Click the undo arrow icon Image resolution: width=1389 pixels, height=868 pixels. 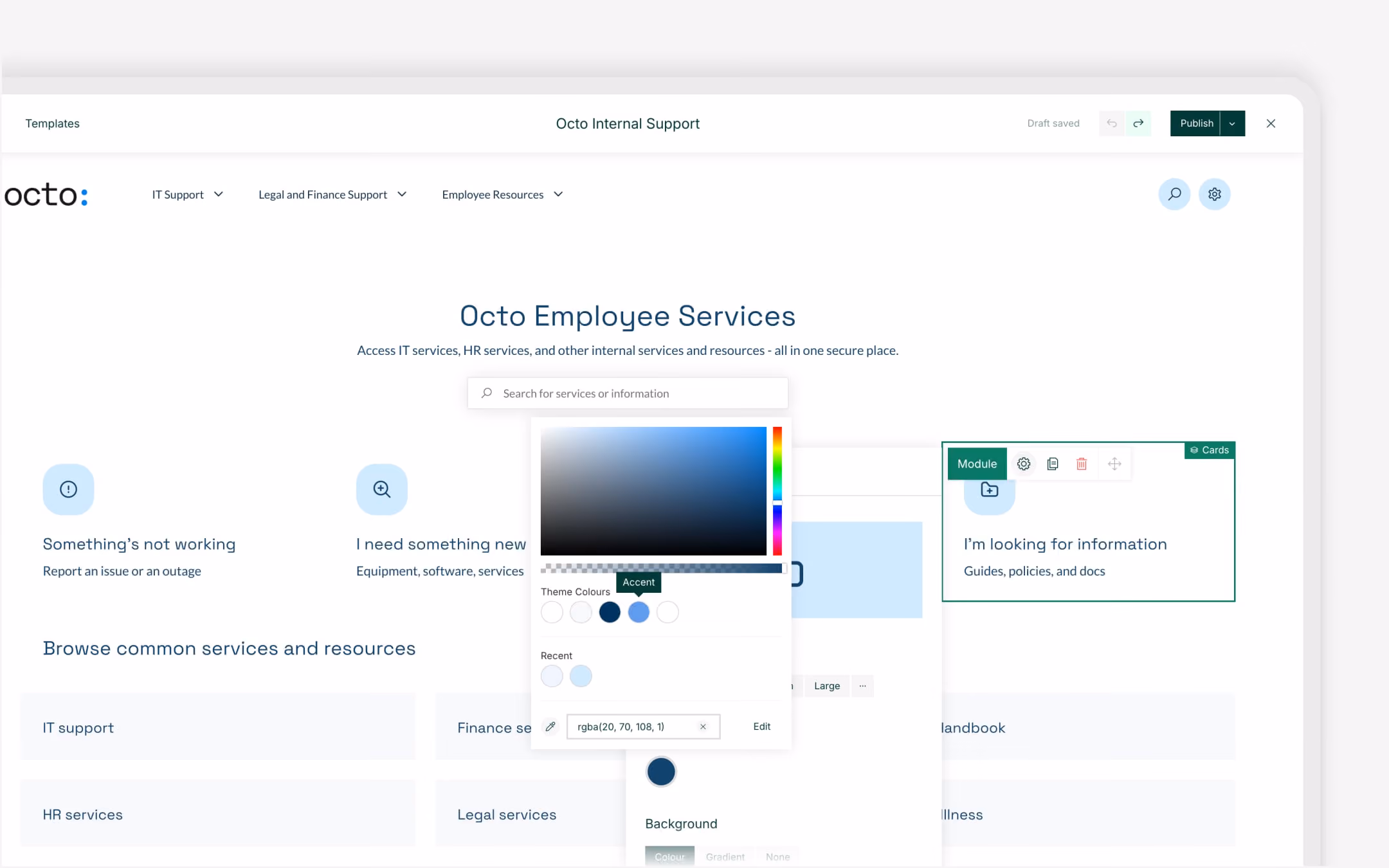(1111, 123)
